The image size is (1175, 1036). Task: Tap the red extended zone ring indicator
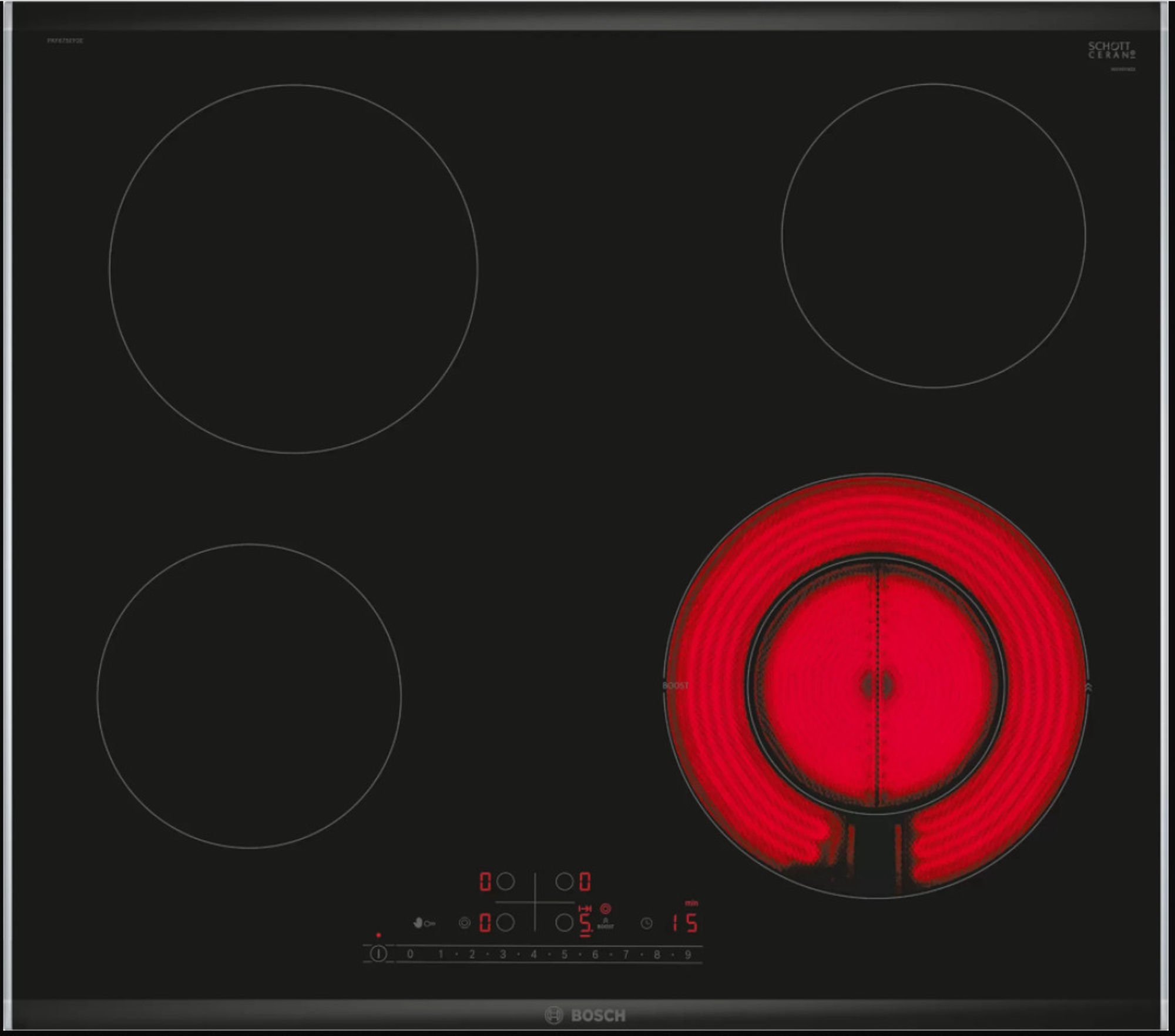605,908
